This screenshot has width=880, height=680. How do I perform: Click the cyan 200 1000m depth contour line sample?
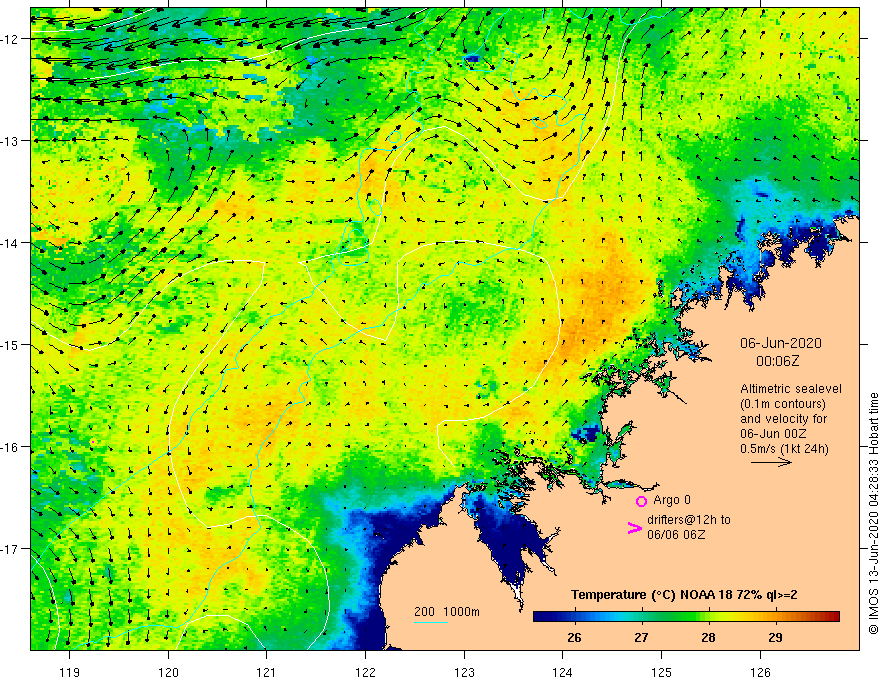[430, 622]
